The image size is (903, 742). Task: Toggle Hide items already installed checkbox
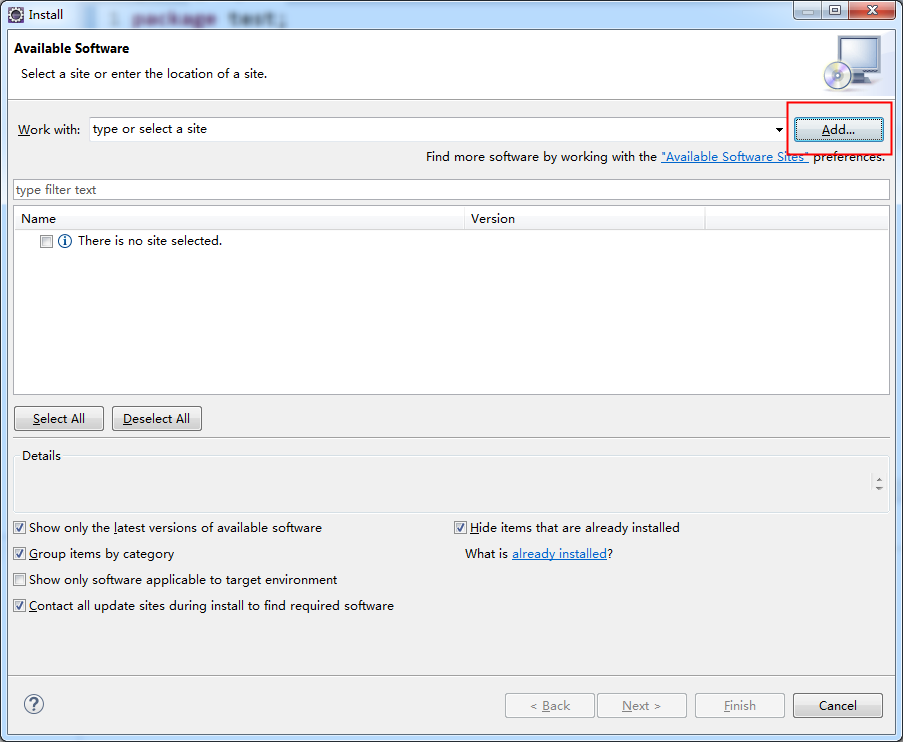[460, 528]
